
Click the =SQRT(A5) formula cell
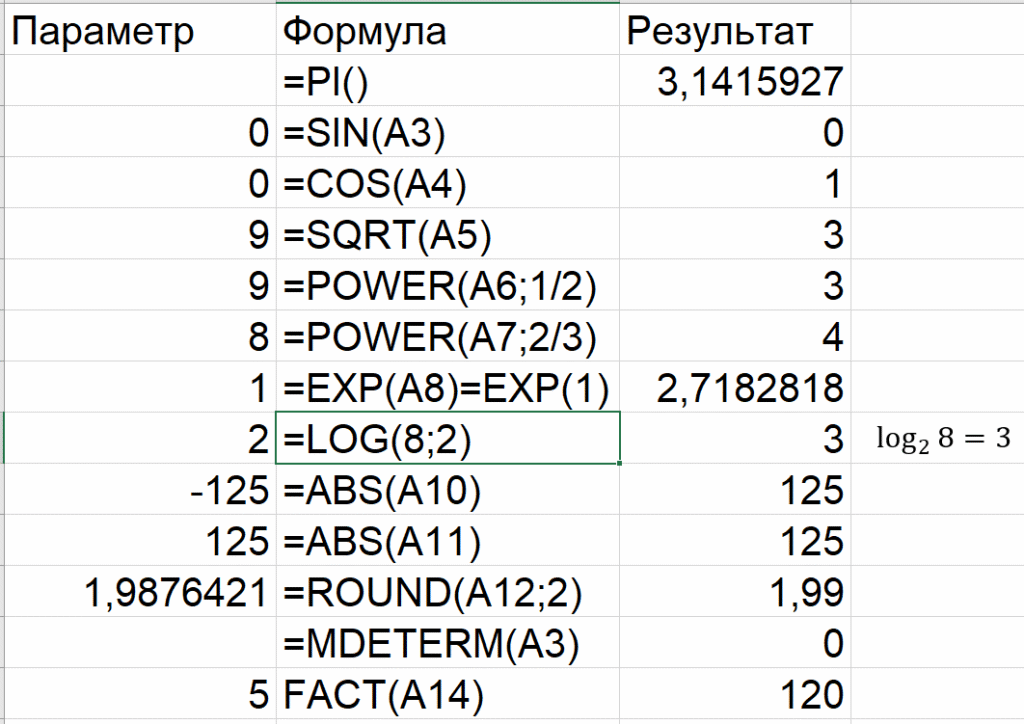pyautogui.click(x=447, y=236)
